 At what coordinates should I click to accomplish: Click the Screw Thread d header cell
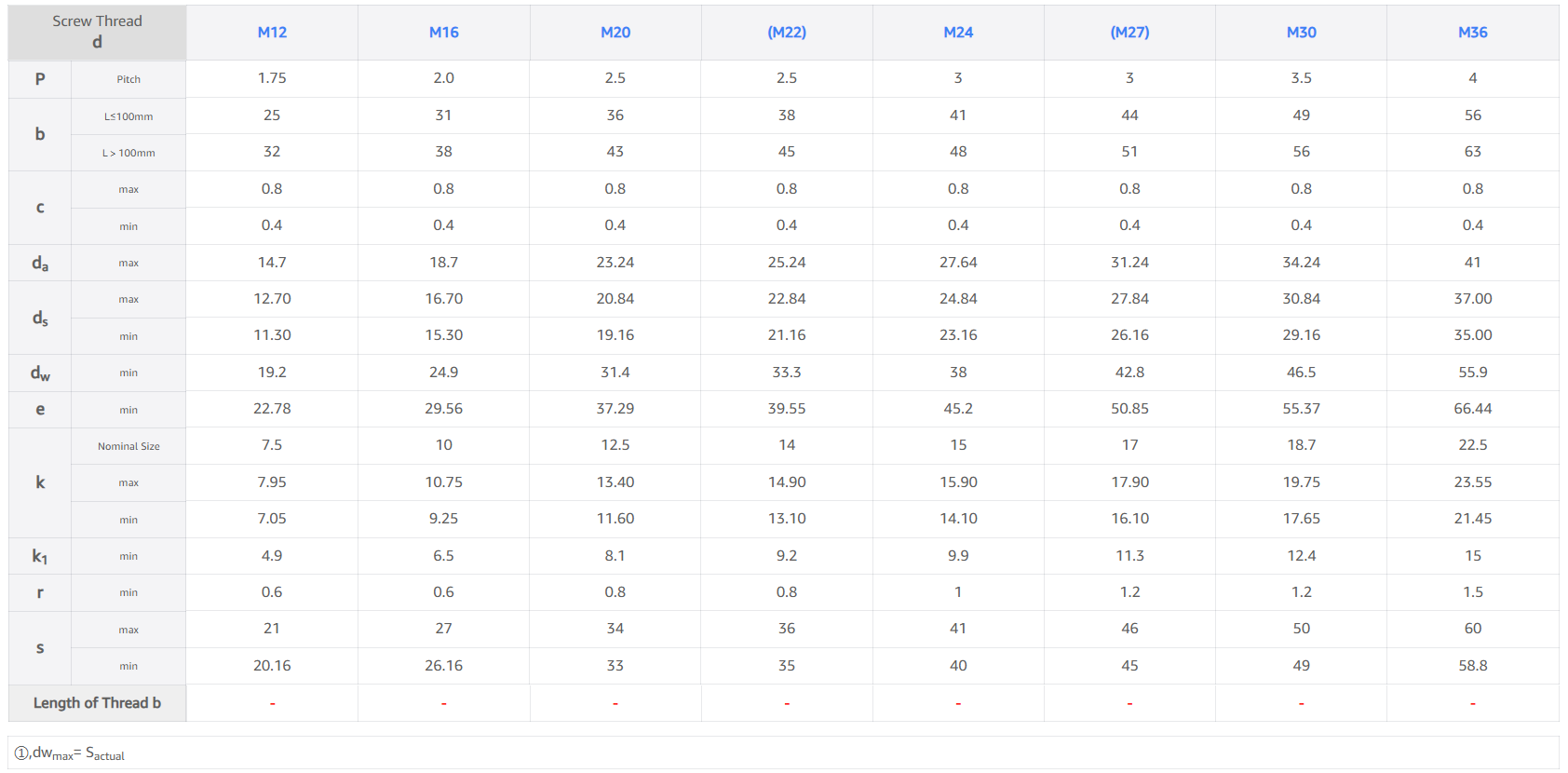[x=97, y=32]
